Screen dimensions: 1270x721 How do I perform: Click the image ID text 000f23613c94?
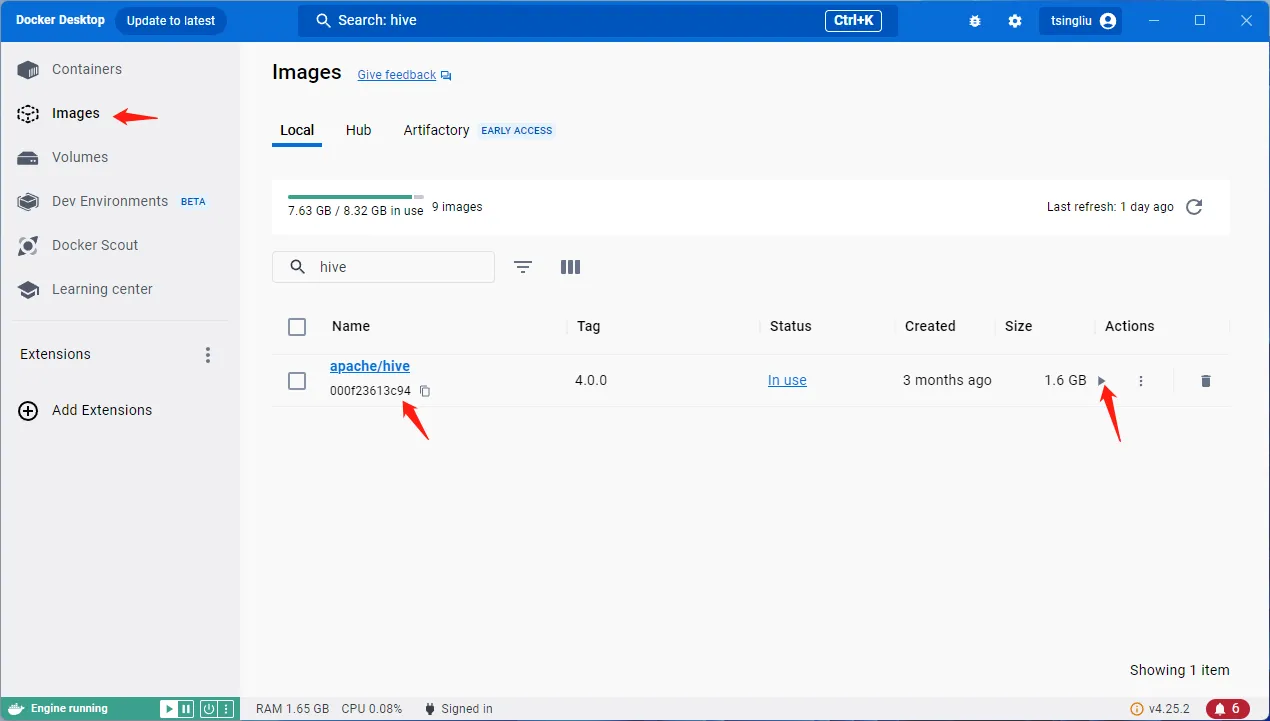370,391
